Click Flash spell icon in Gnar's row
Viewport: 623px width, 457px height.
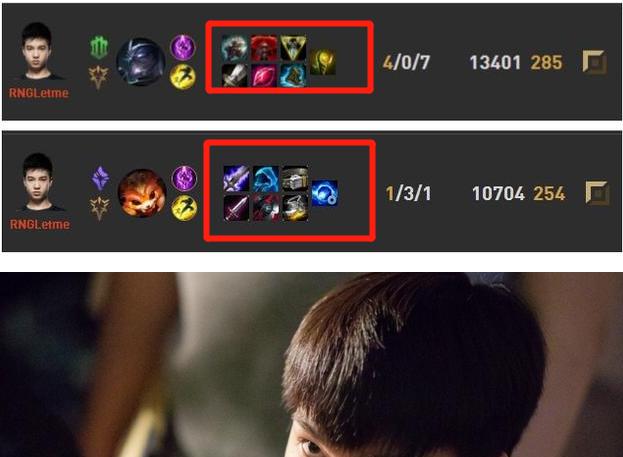pyautogui.click(x=184, y=208)
